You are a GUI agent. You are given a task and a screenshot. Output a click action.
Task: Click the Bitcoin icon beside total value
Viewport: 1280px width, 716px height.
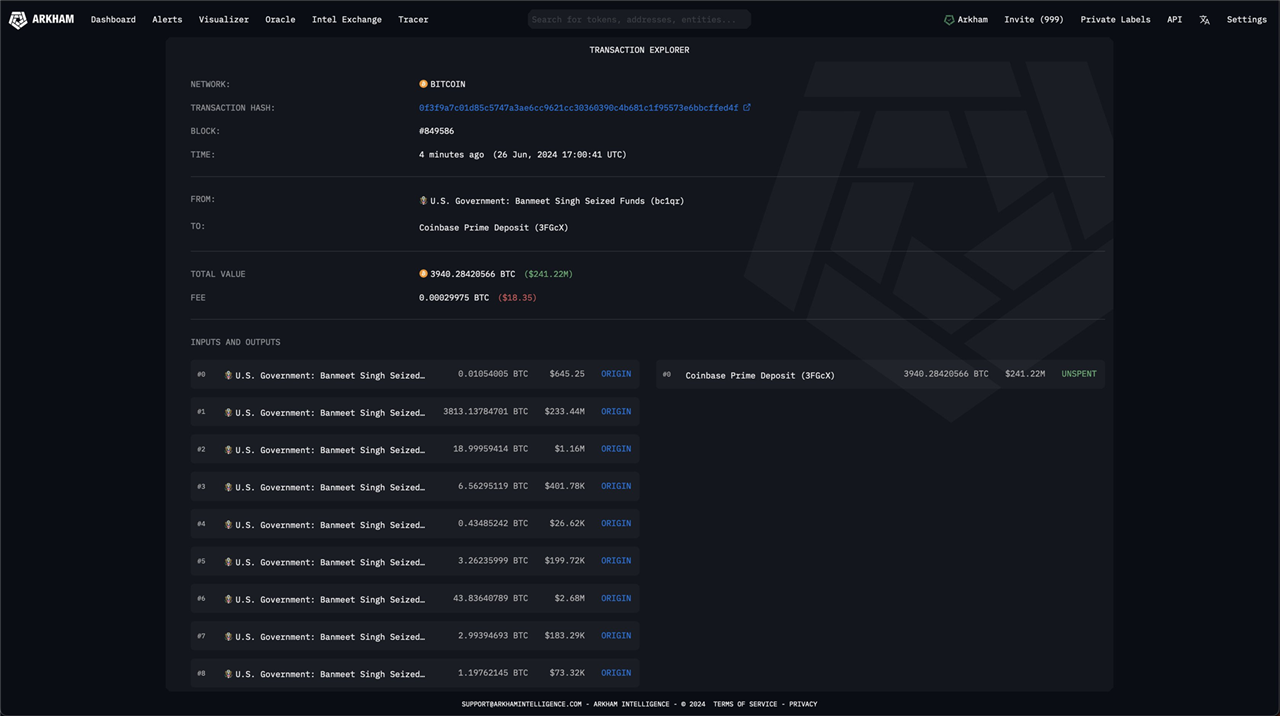click(423, 273)
